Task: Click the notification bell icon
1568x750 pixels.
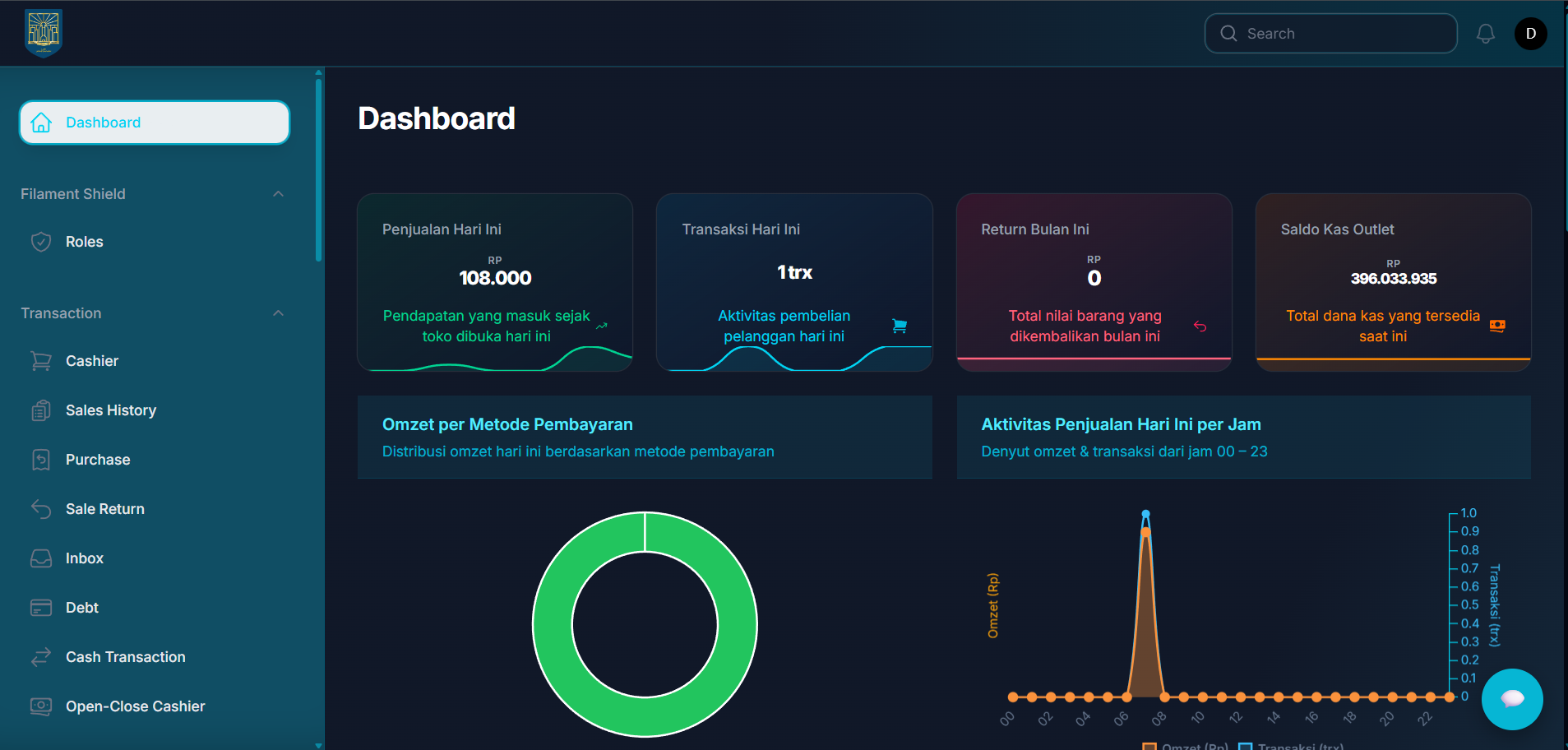Action: pyautogui.click(x=1485, y=34)
